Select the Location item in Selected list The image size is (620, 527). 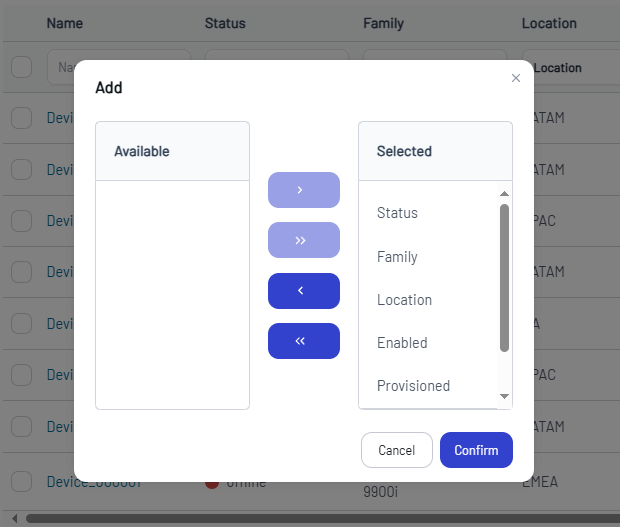404,300
